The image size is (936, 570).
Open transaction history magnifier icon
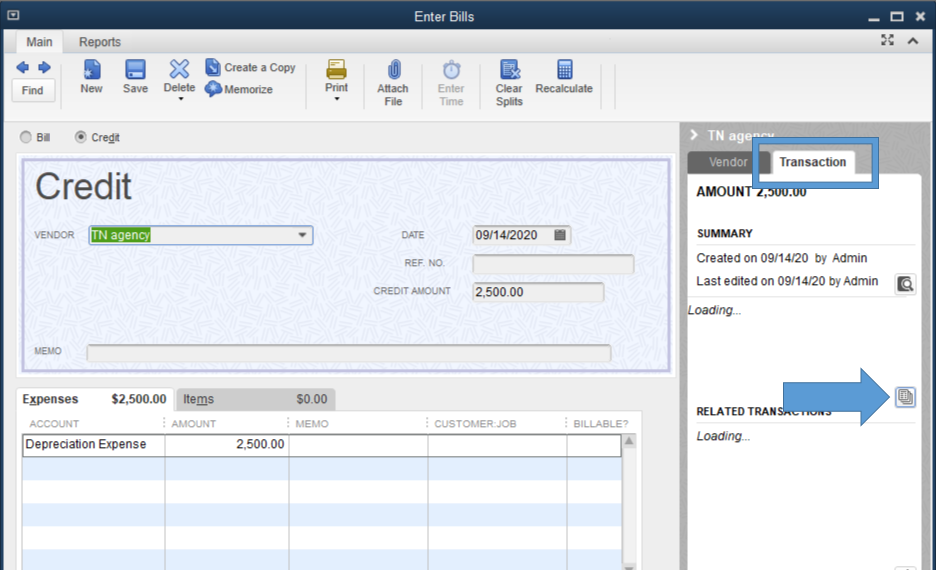tap(905, 284)
